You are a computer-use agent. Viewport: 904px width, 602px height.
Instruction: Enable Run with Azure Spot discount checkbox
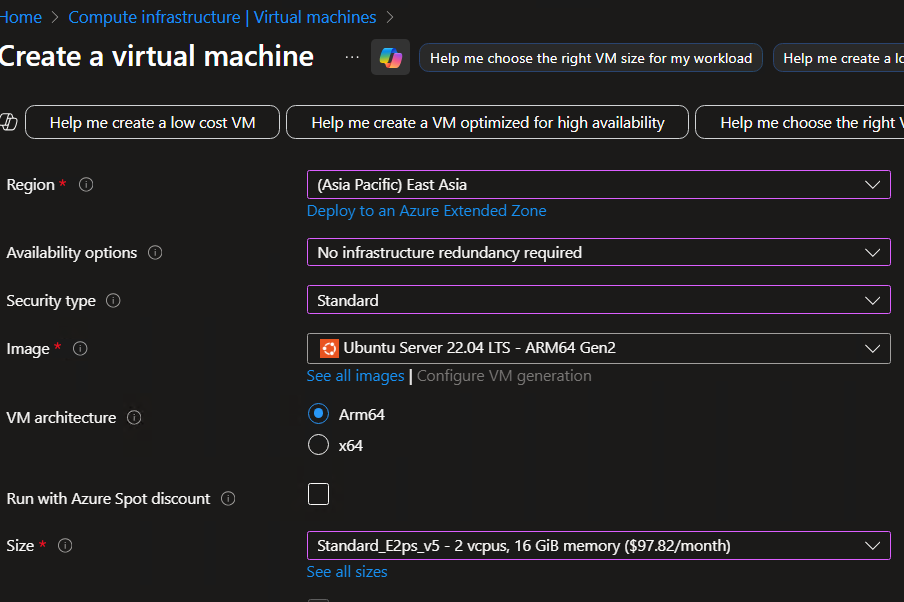tap(318, 494)
